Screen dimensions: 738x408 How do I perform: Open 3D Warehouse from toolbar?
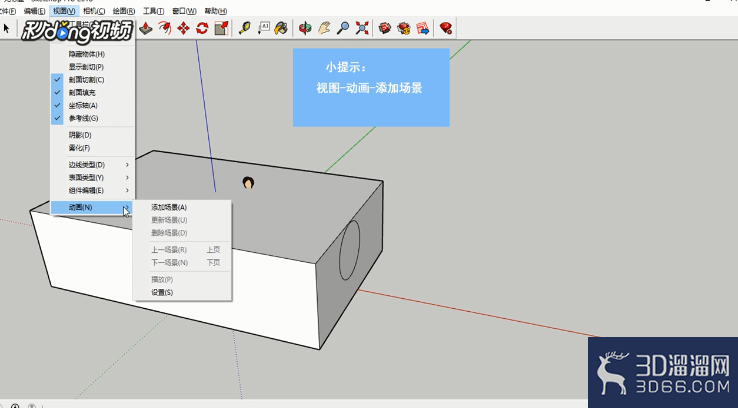pos(385,28)
